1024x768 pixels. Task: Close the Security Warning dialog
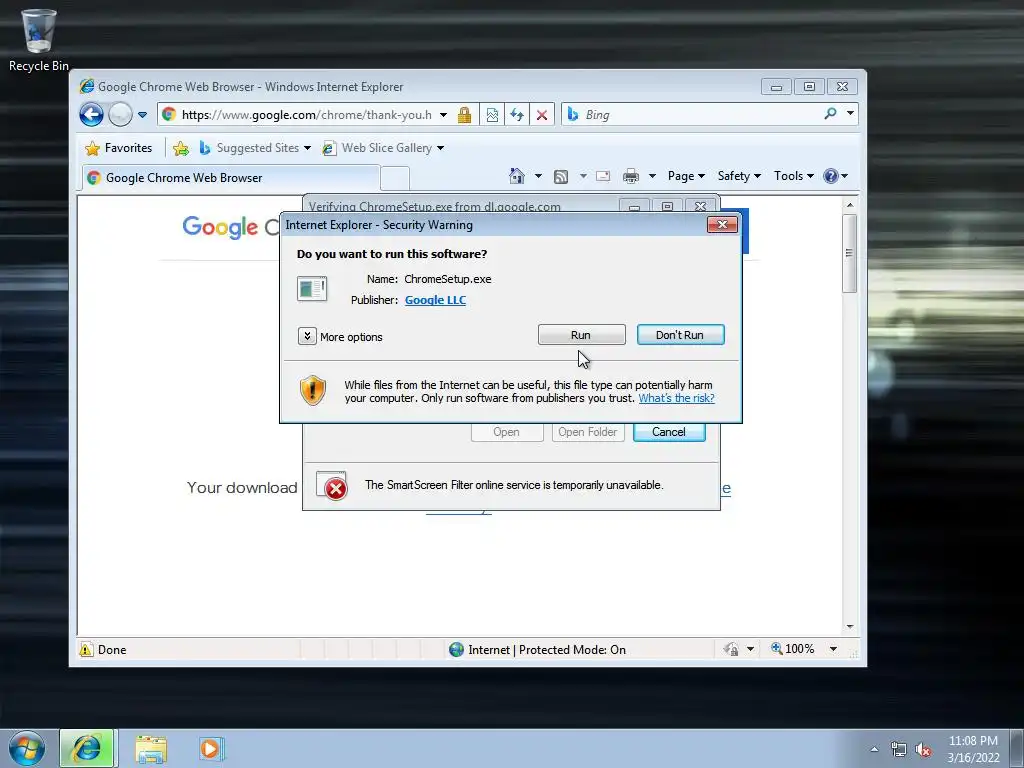click(x=722, y=225)
